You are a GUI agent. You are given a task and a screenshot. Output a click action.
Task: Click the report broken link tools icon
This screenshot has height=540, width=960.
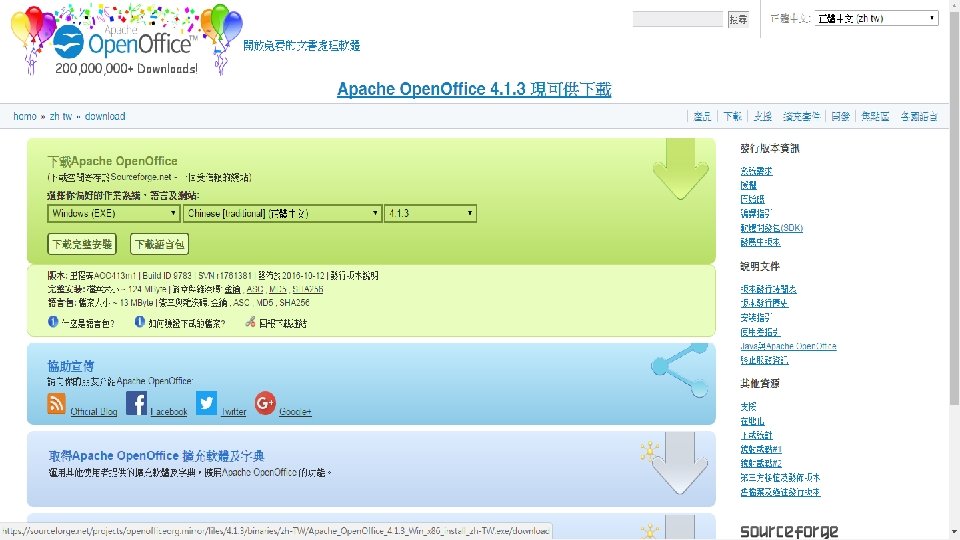(250, 321)
